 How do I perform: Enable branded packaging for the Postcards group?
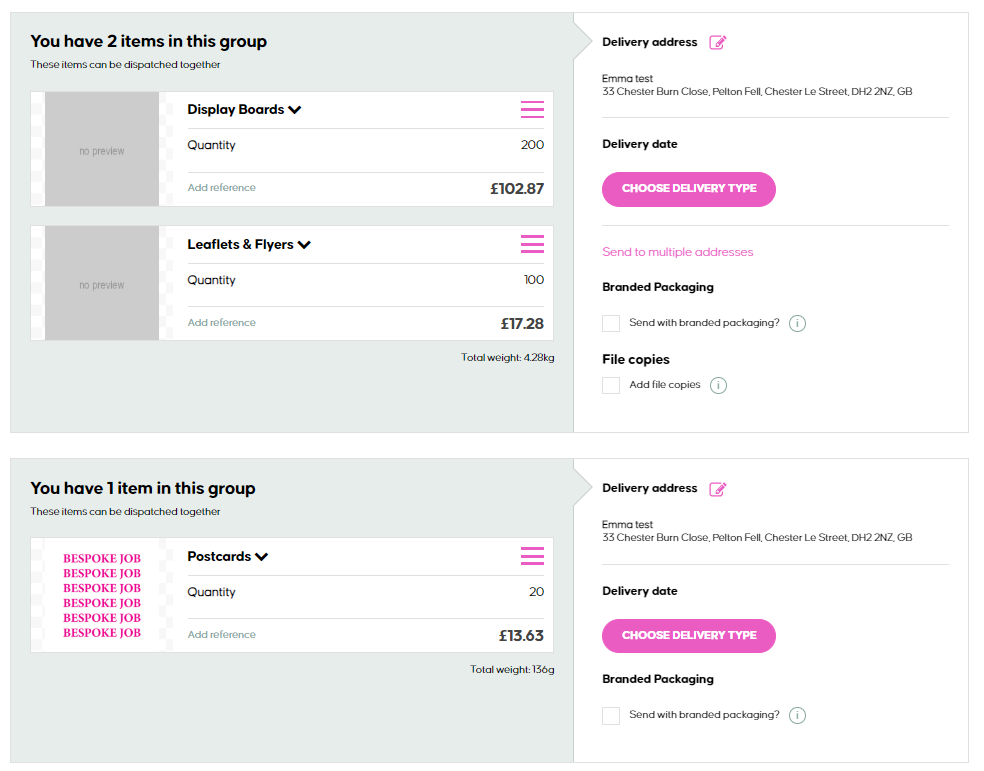pyautogui.click(x=611, y=715)
